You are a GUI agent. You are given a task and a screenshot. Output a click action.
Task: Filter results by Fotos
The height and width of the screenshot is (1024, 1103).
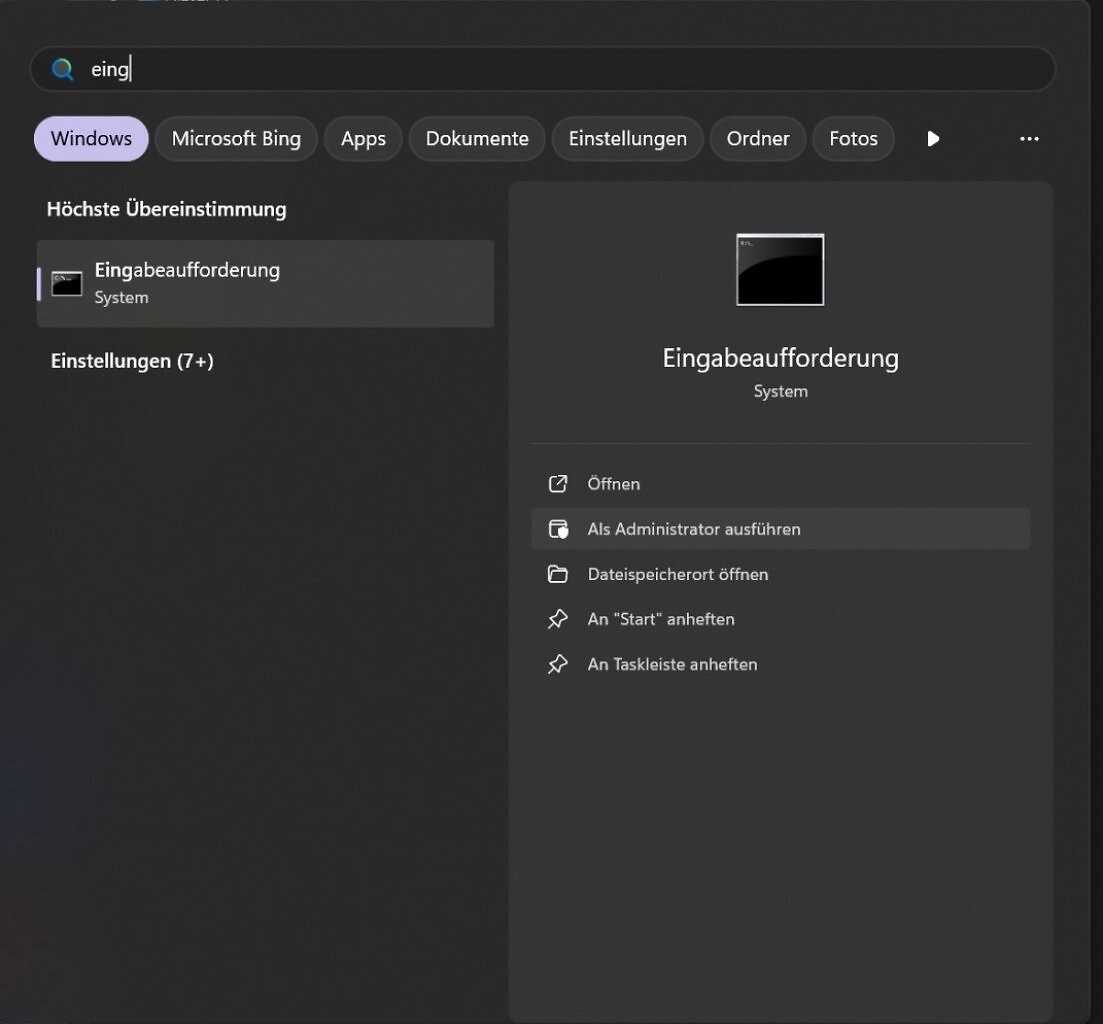tap(853, 139)
